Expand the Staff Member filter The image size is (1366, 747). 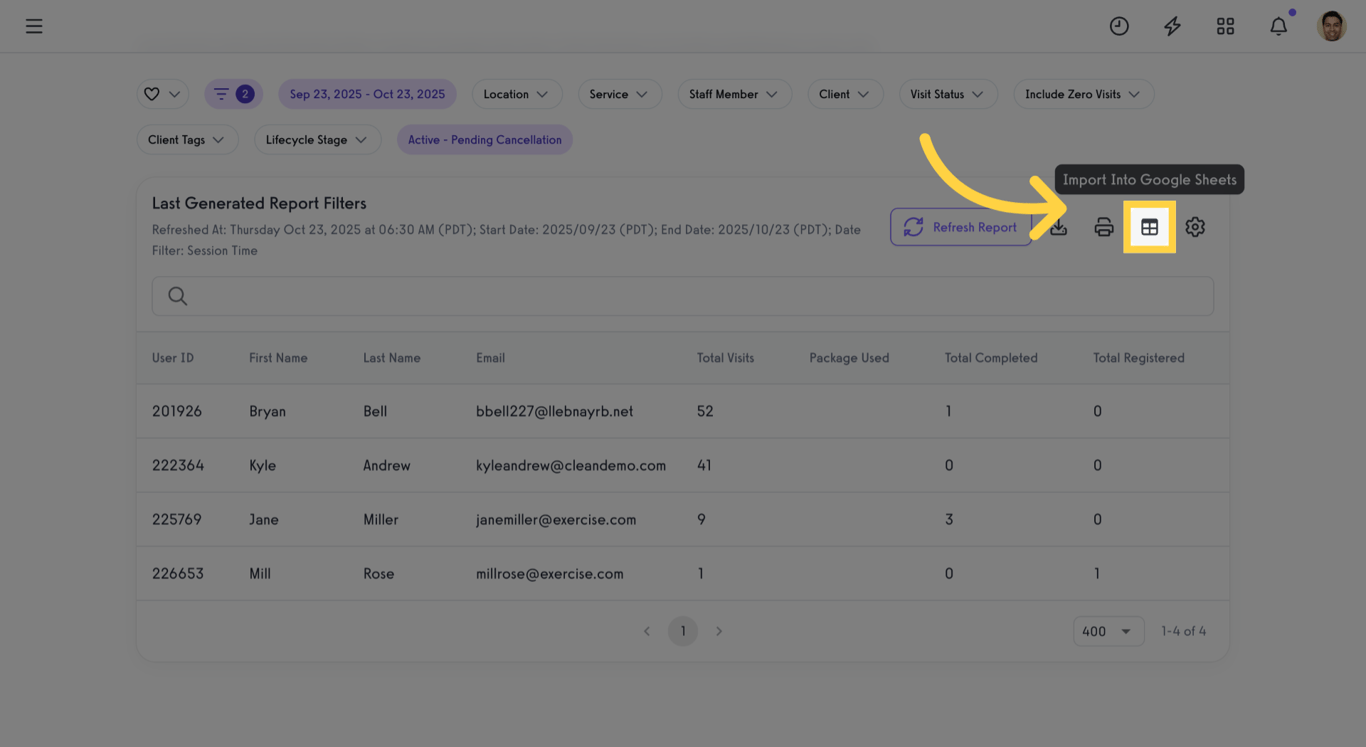tap(735, 94)
